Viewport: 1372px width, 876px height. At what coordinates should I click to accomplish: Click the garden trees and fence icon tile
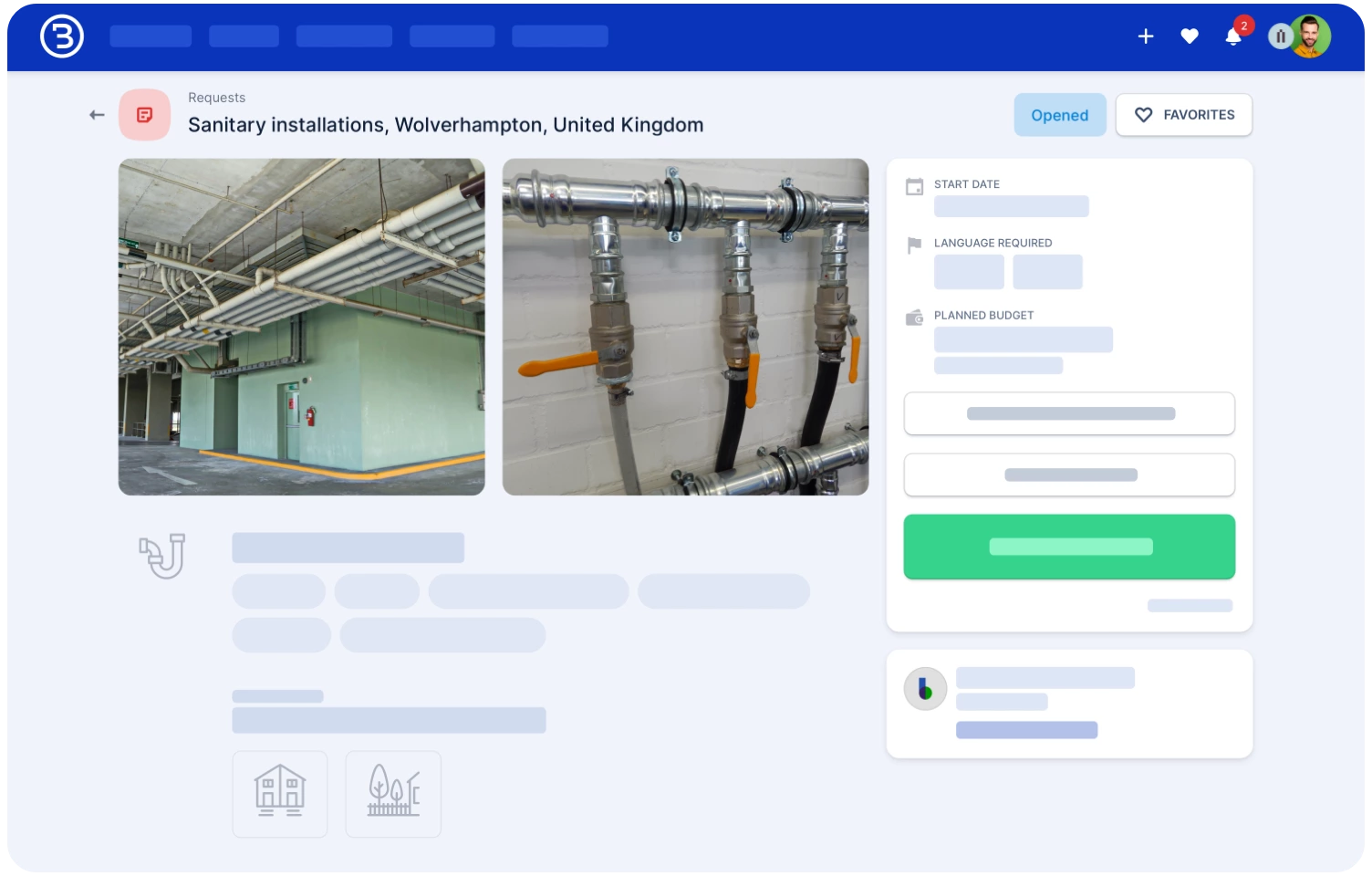[393, 794]
